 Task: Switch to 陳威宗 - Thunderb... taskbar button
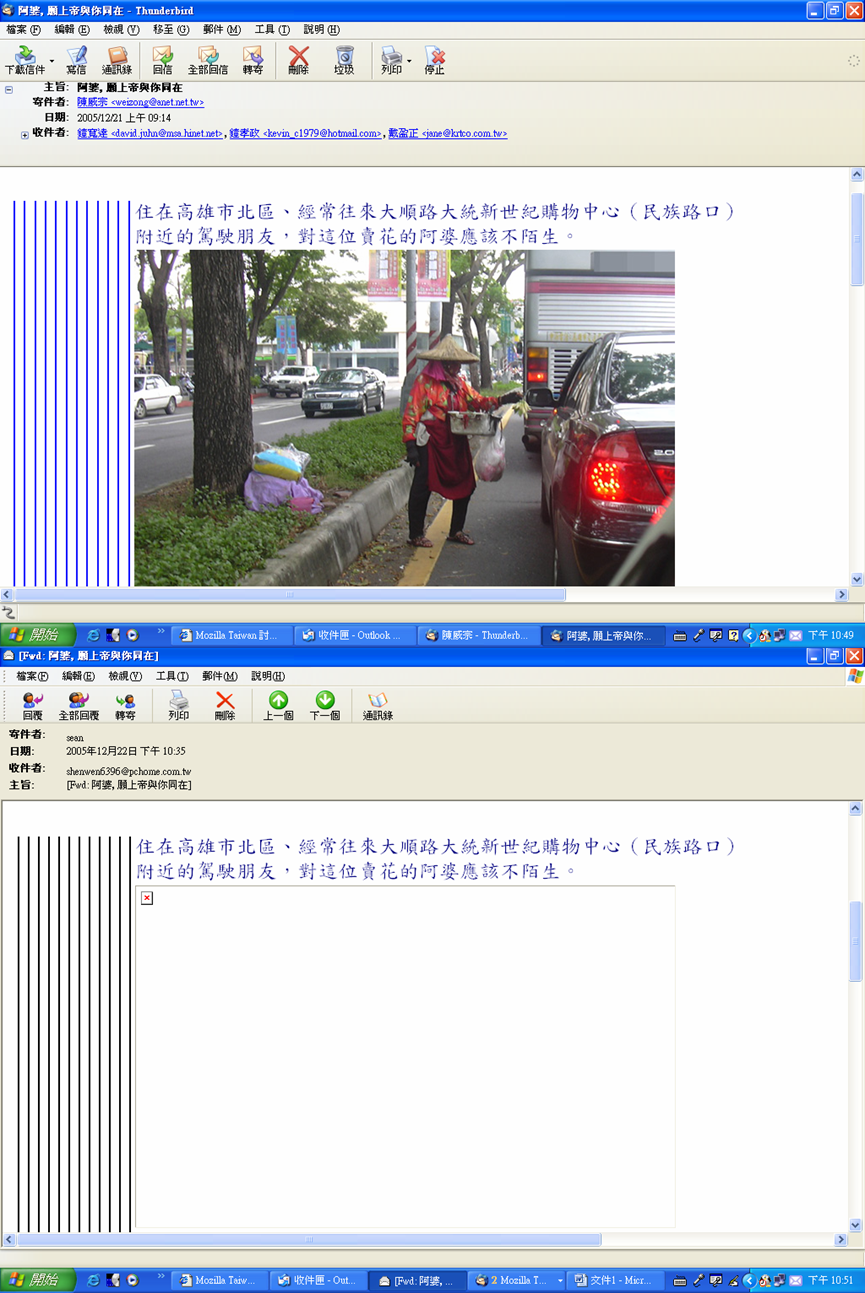pos(479,635)
